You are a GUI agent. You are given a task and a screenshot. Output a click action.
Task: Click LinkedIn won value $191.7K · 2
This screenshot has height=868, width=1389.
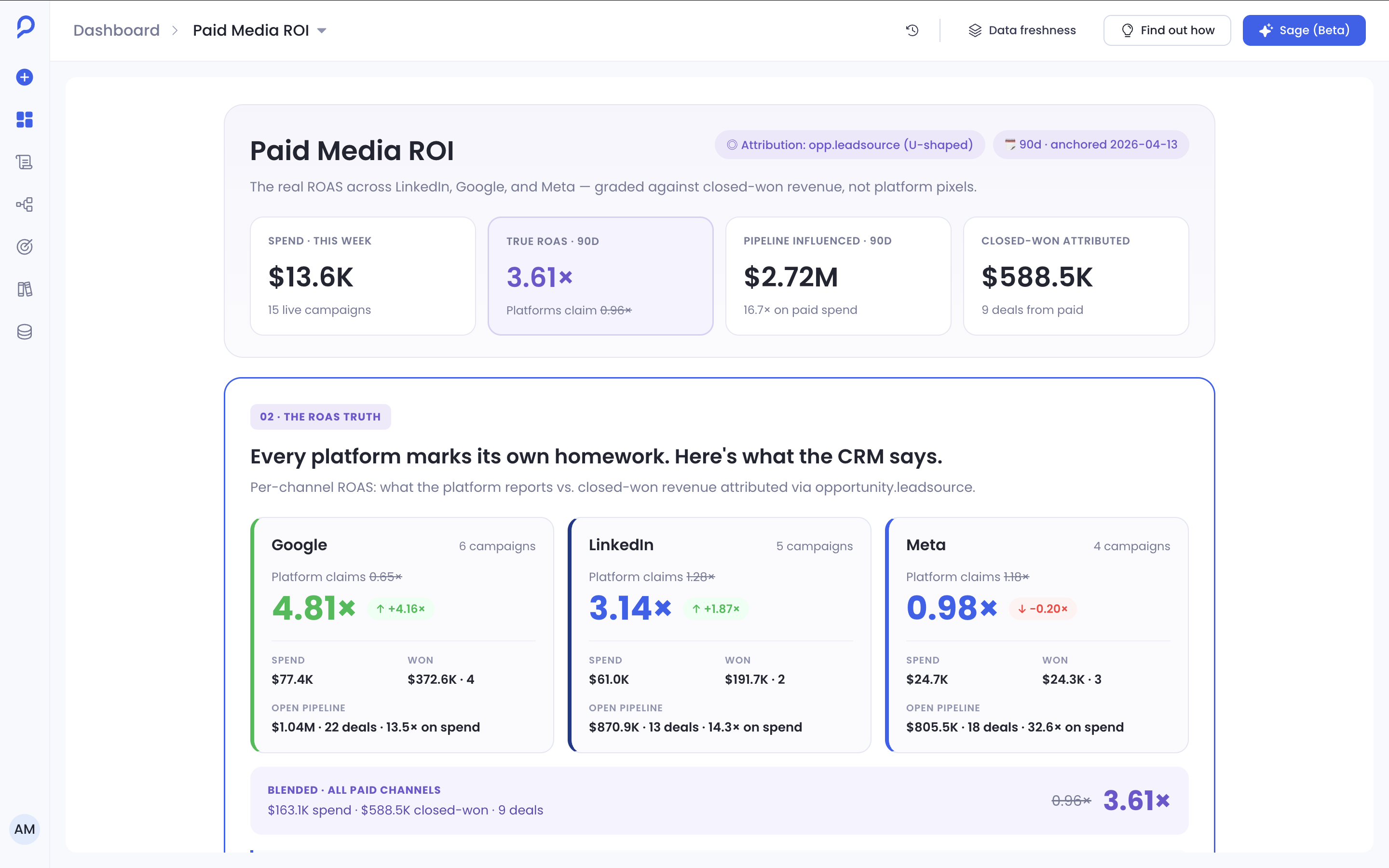(755, 679)
